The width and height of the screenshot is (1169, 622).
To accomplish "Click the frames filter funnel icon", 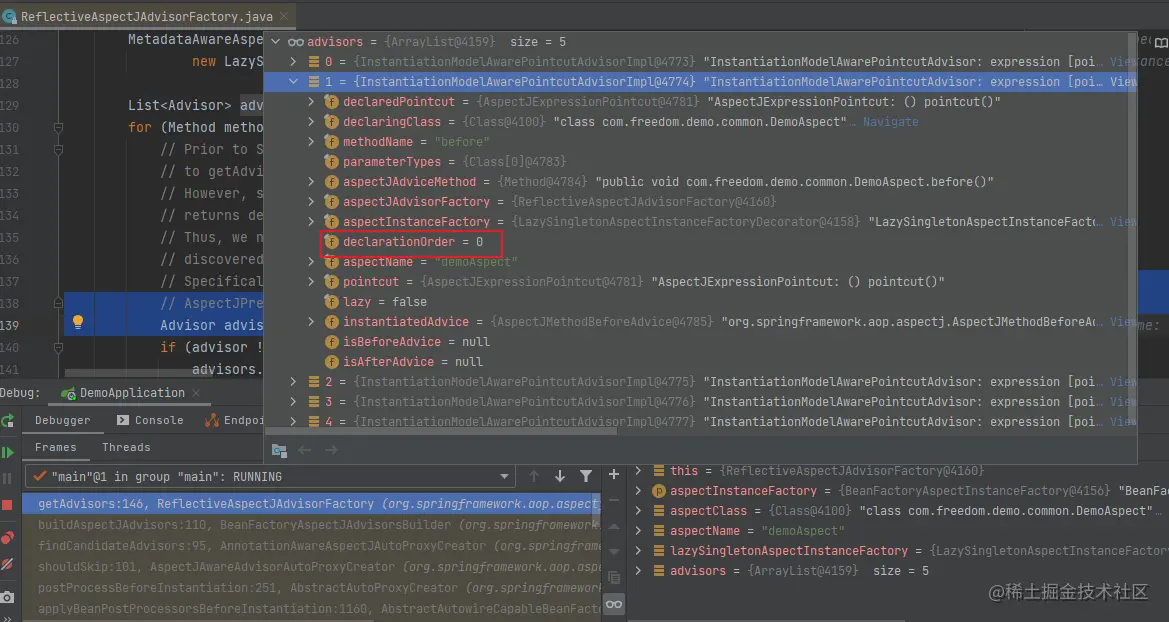I will (586, 477).
